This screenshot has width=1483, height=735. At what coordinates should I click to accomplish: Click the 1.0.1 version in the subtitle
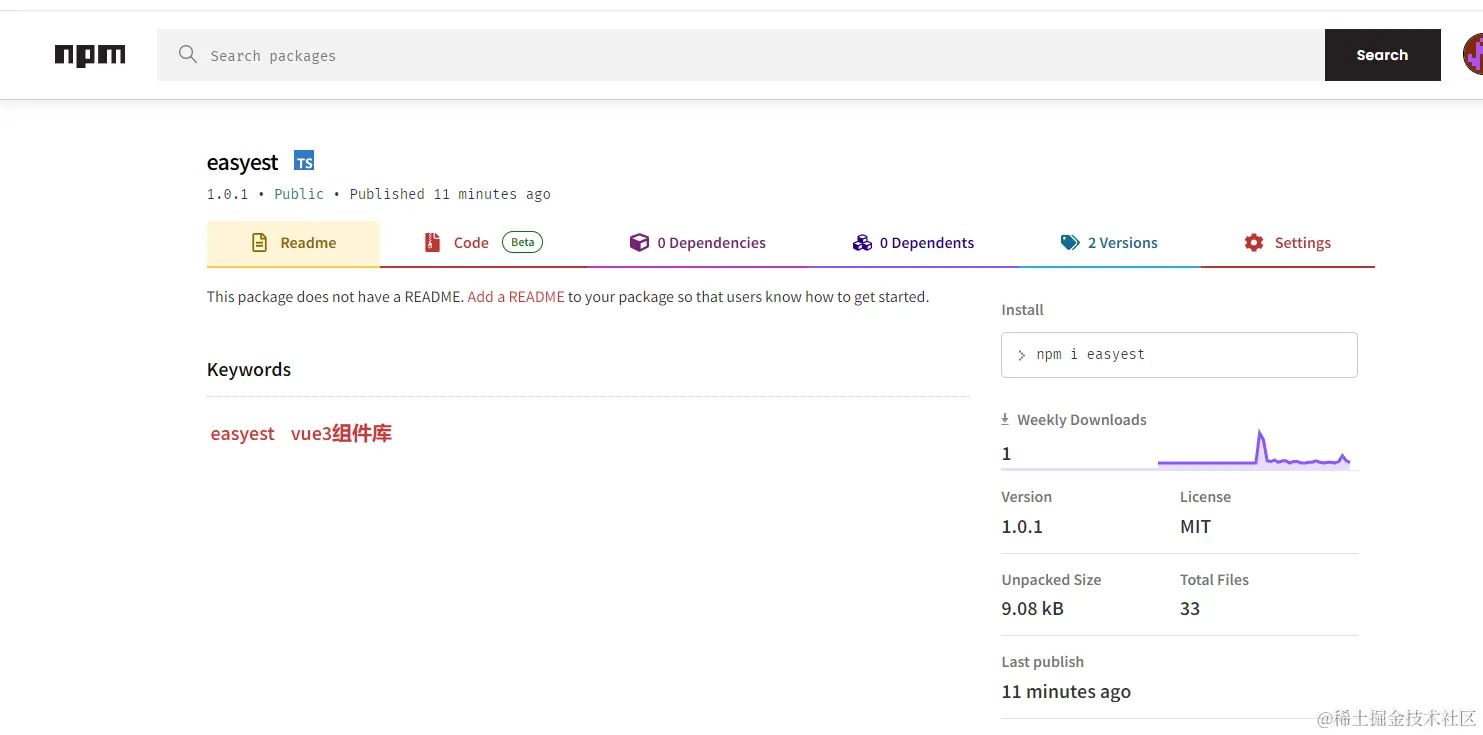coord(227,194)
